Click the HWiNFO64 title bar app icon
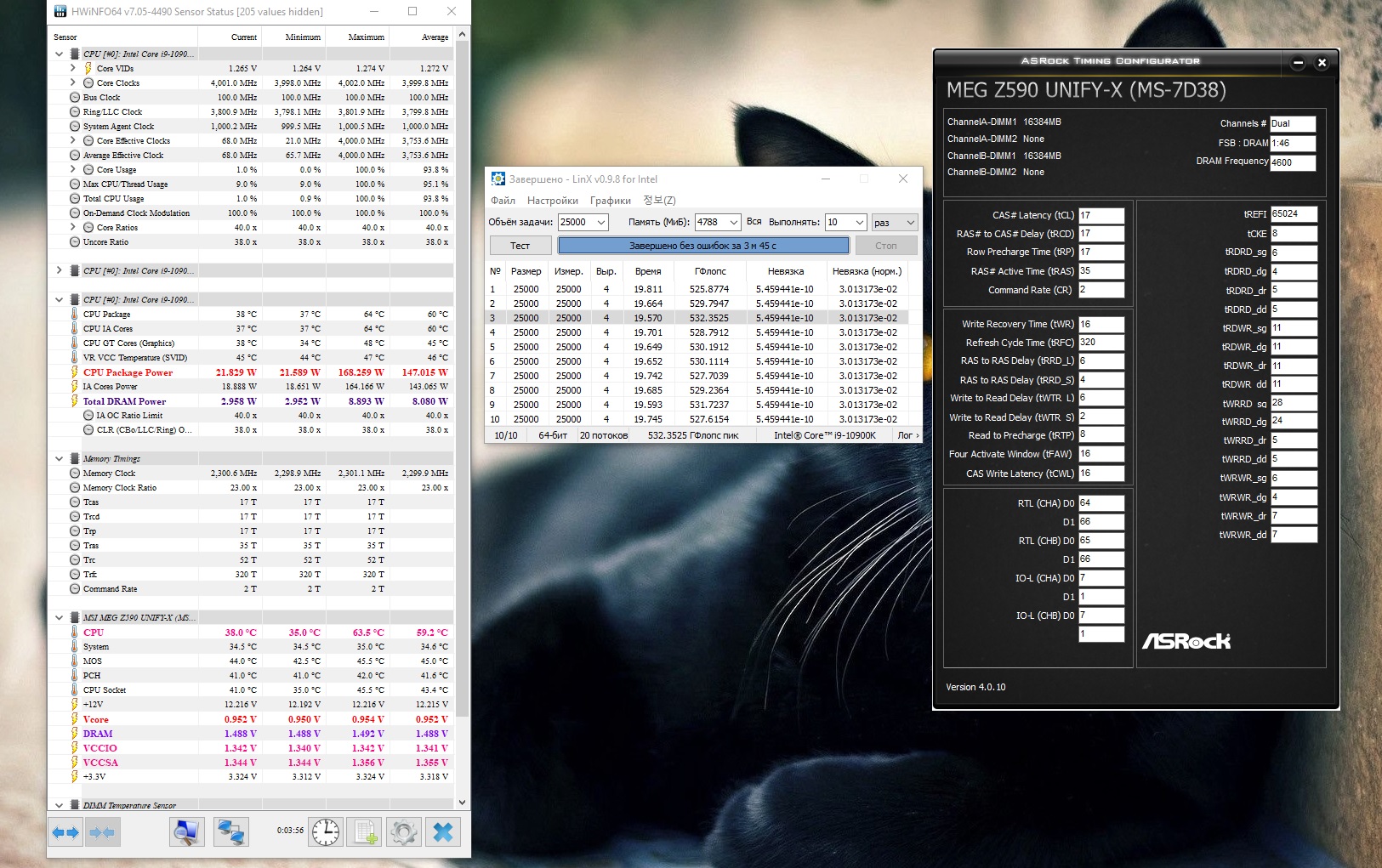This screenshot has height=868, width=1382. pos(60,12)
